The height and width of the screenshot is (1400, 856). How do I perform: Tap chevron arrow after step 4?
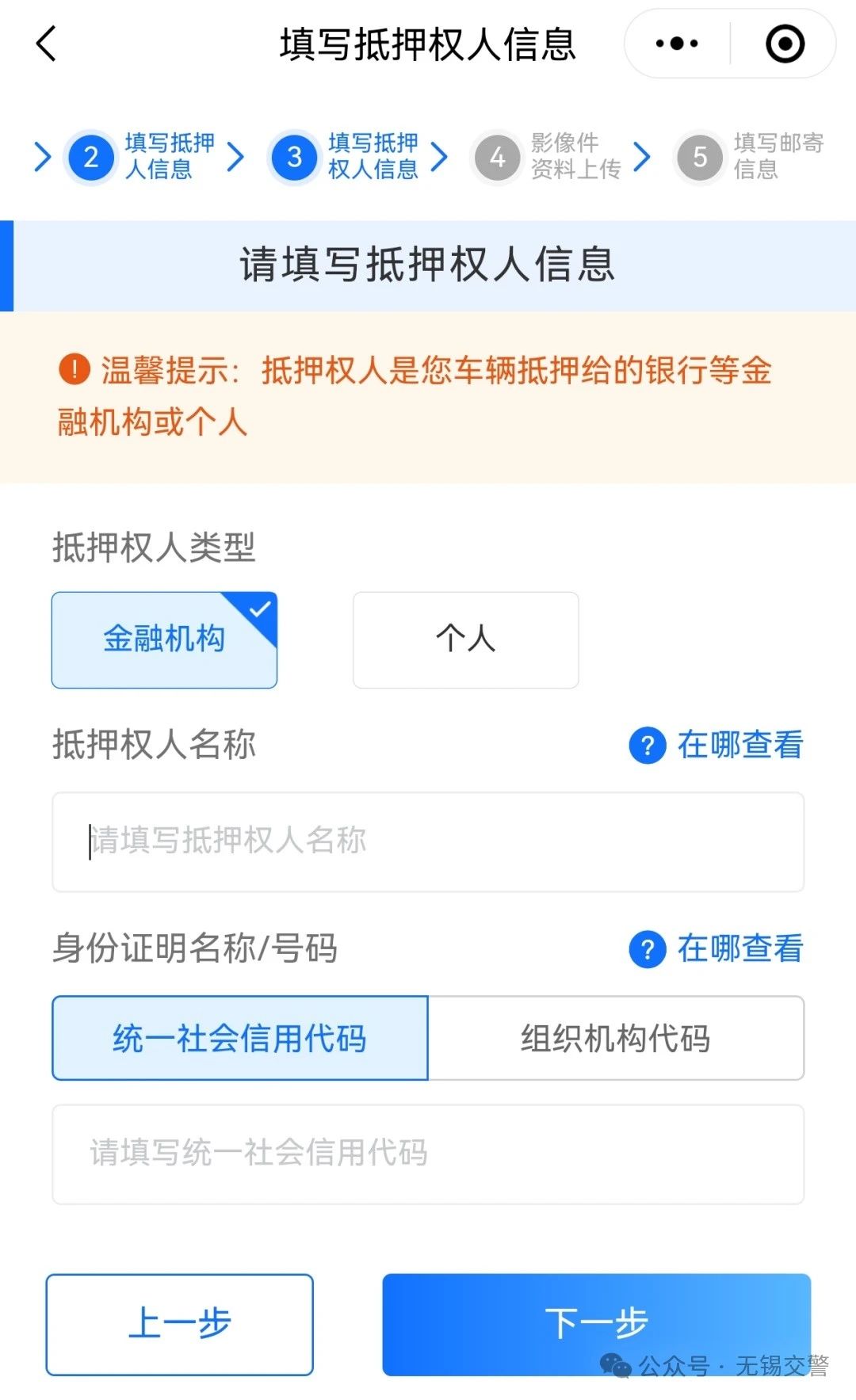642,157
